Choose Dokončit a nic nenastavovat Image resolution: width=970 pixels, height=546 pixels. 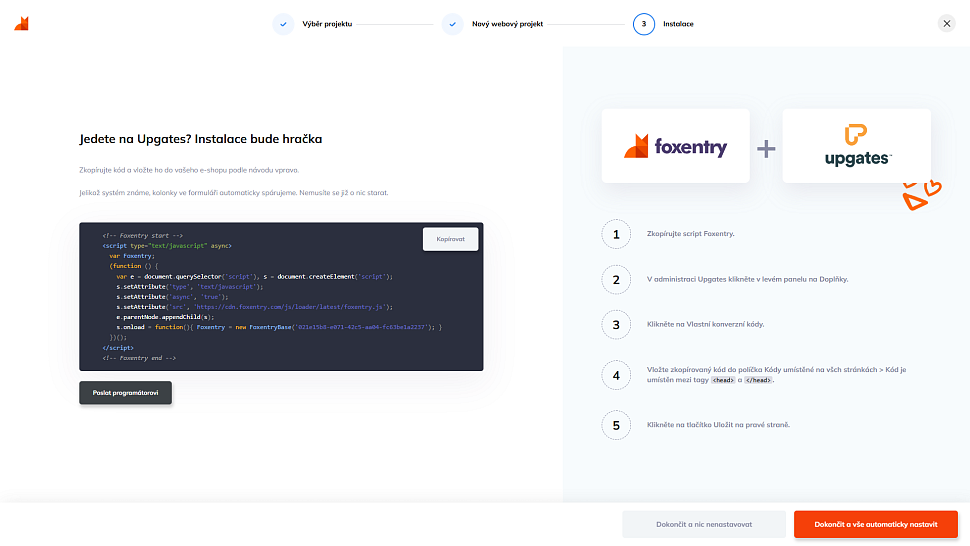point(704,524)
